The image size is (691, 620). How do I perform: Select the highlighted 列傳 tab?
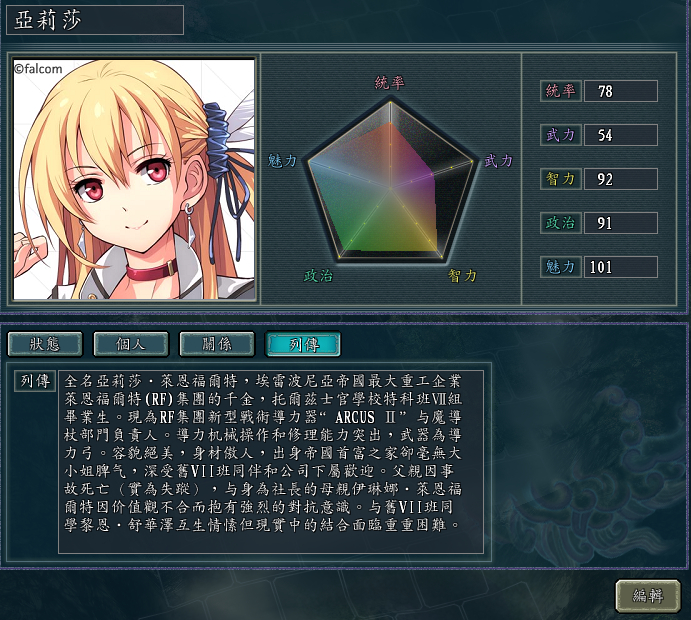tap(303, 344)
